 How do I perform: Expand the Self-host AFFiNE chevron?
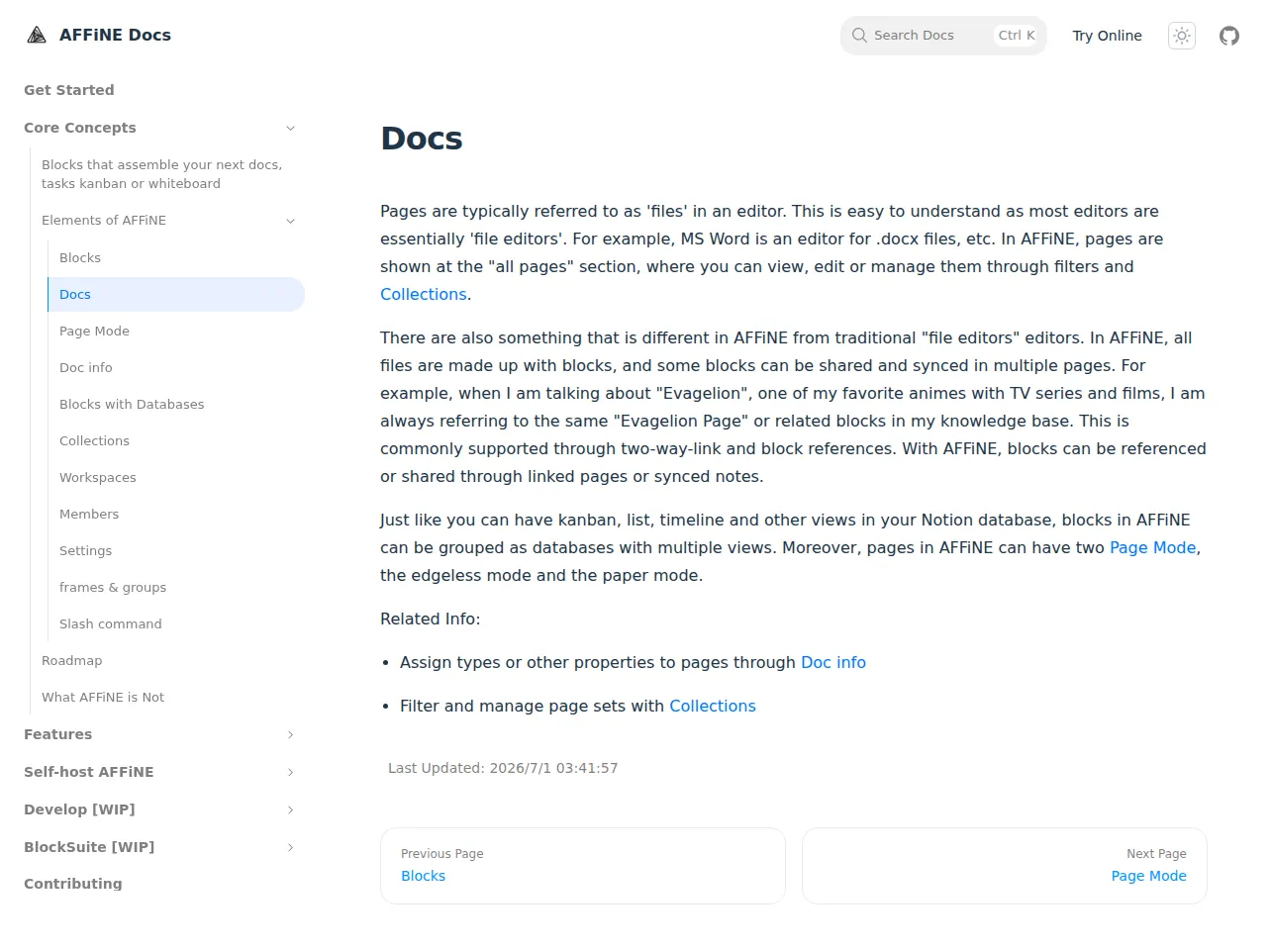click(x=291, y=772)
